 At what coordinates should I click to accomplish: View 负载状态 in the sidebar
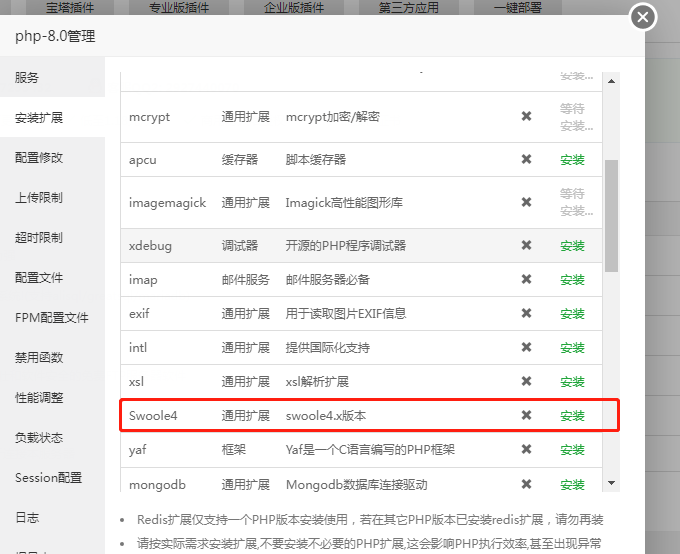52,437
